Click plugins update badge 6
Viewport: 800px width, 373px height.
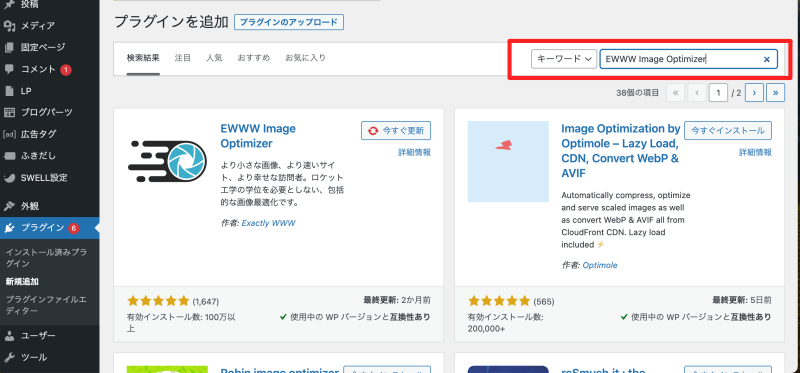[x=73, y=228]
